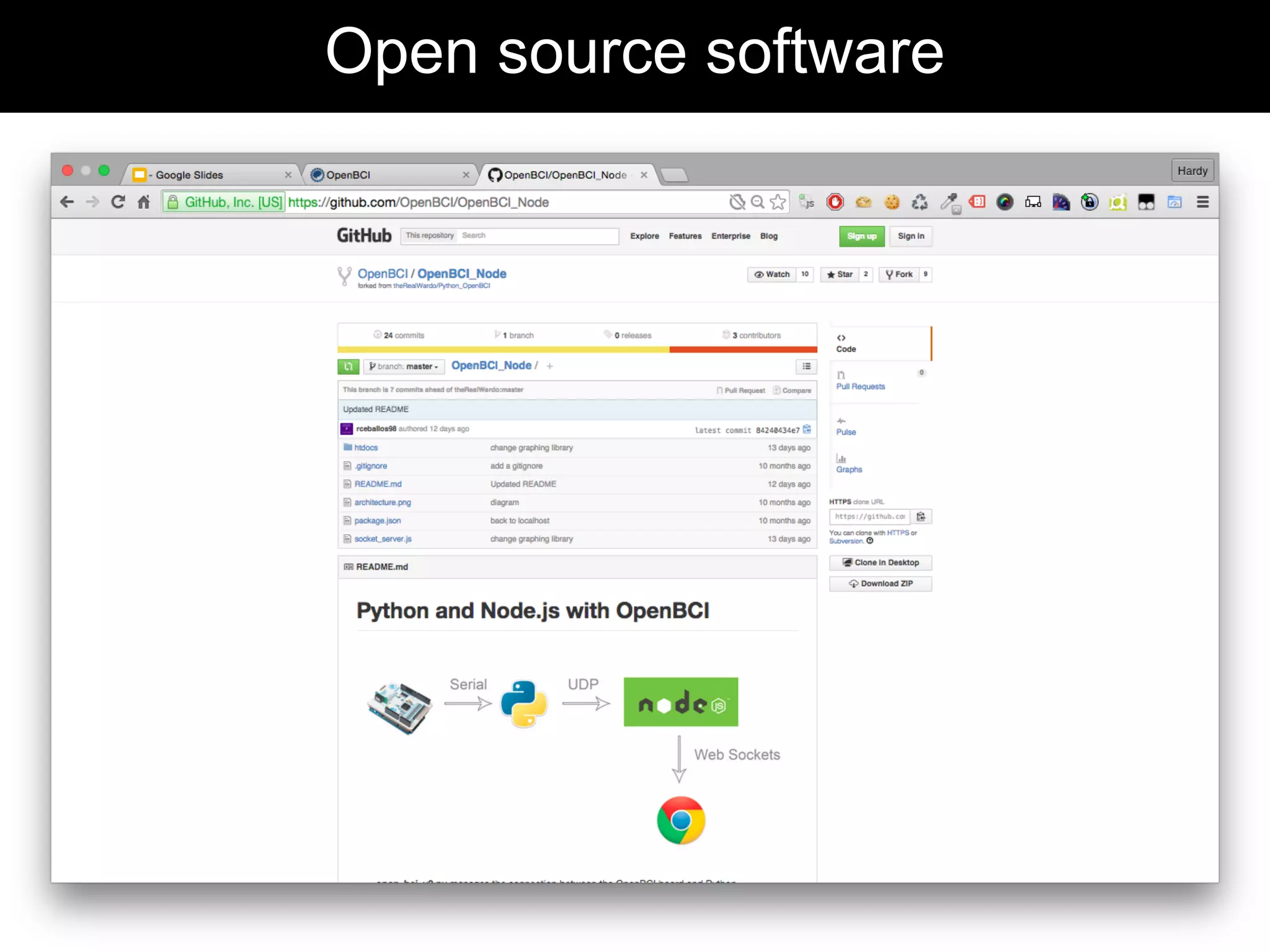Copy latest commit SHA icon
The width and height of the screenshot is (1270, 952).
[807, 429]
